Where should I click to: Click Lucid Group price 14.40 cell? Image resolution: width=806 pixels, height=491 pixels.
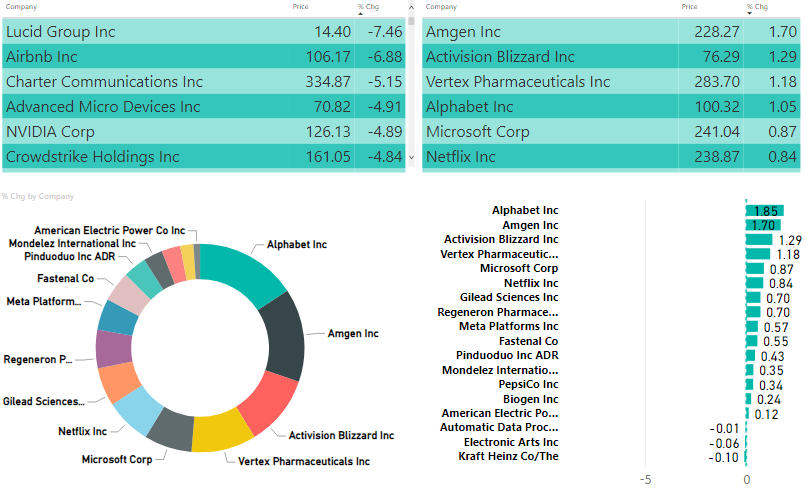332,31
